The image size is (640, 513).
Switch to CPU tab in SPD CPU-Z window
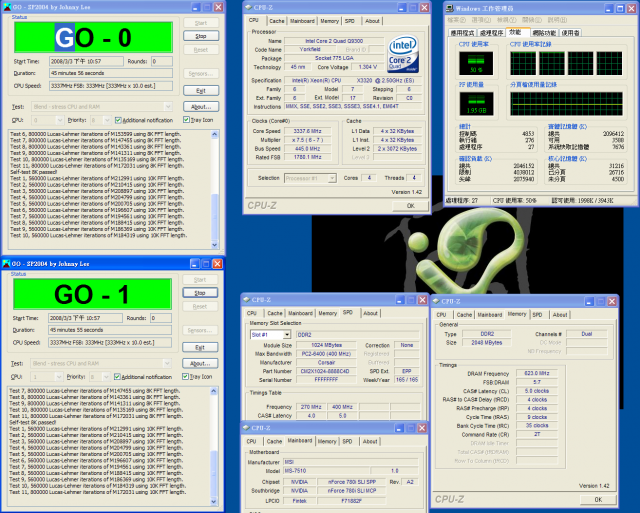(x=252, y=313)
